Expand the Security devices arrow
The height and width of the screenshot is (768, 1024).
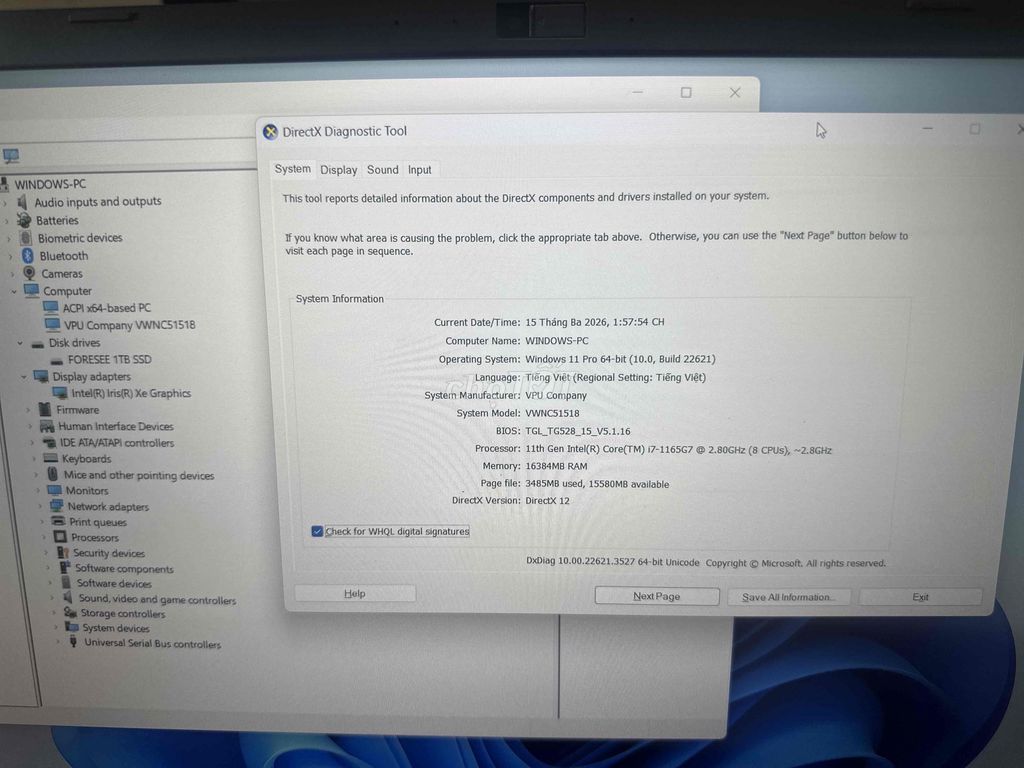[46, 553]
